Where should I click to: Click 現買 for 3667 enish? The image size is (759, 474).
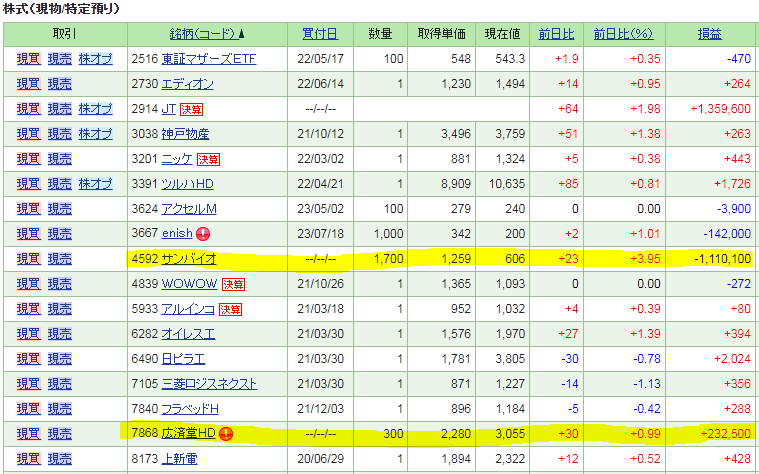(29, 234)
